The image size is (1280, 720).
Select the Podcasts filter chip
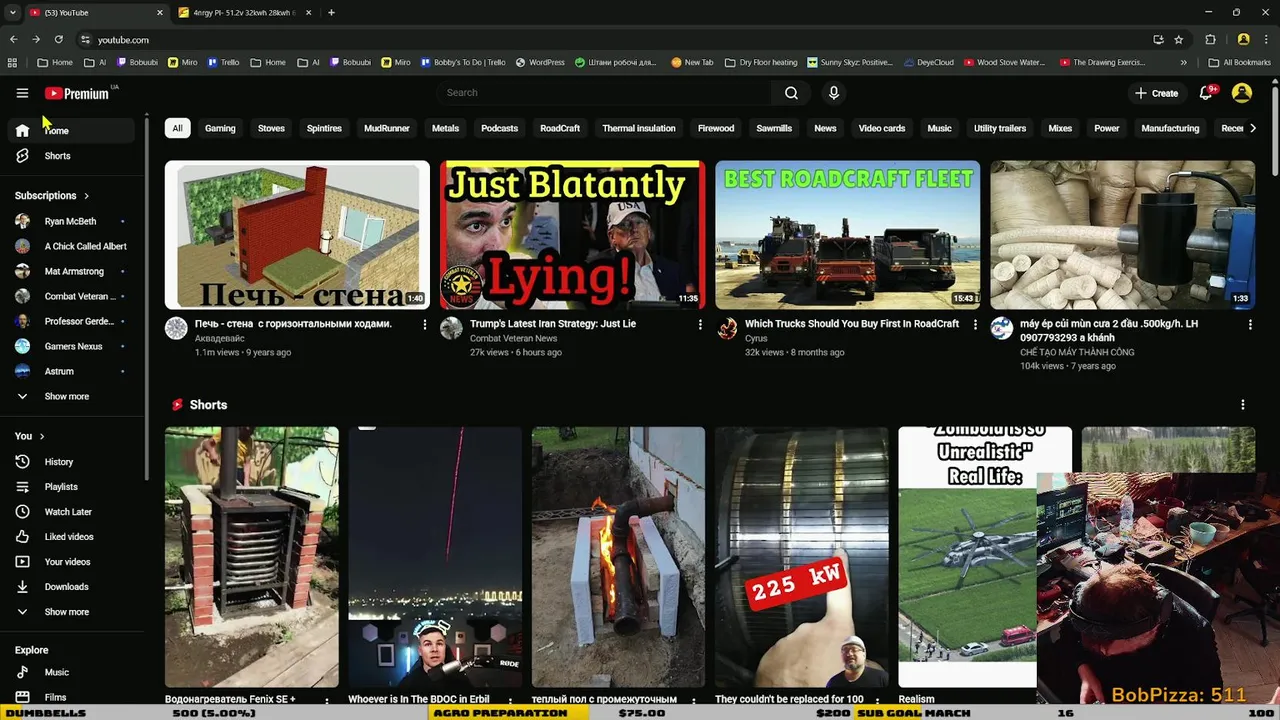499,128
